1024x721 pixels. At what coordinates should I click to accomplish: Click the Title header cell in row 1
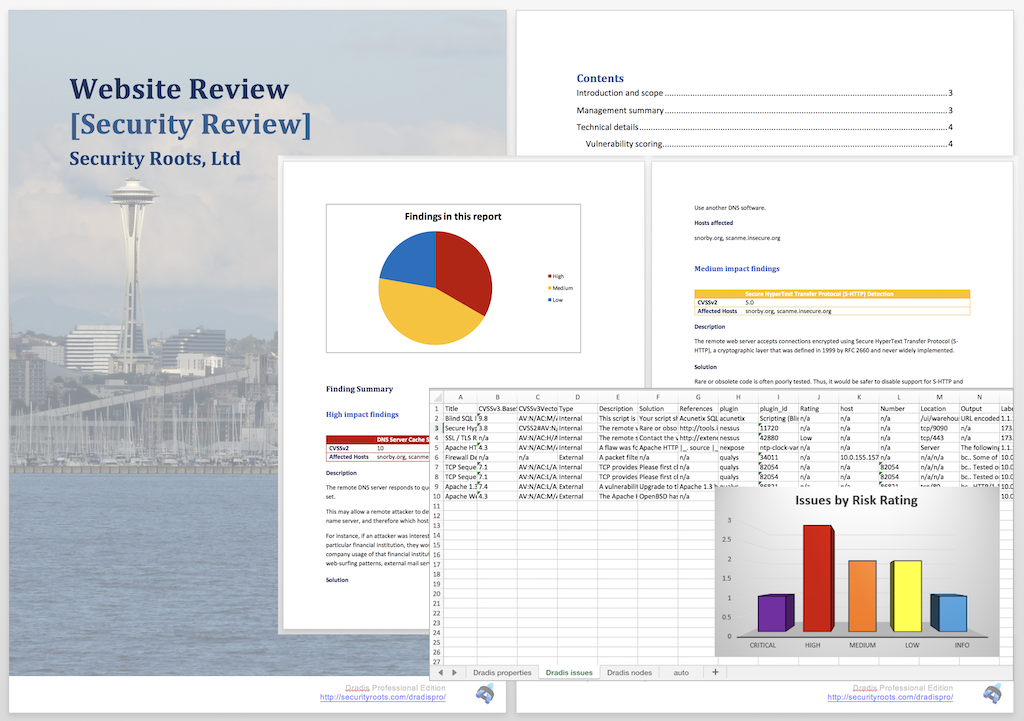tap(460, 409)
